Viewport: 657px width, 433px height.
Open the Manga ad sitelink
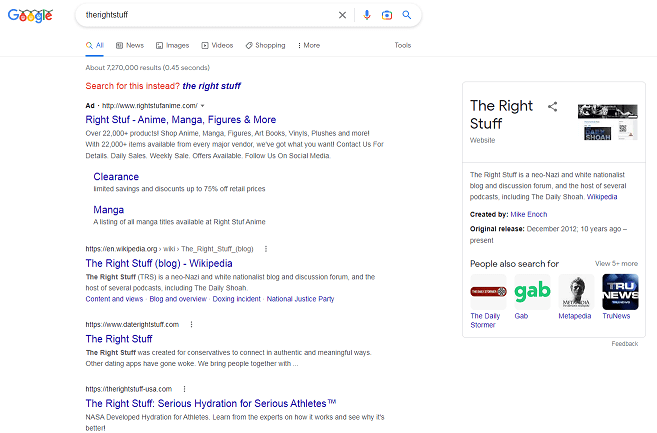109,210
